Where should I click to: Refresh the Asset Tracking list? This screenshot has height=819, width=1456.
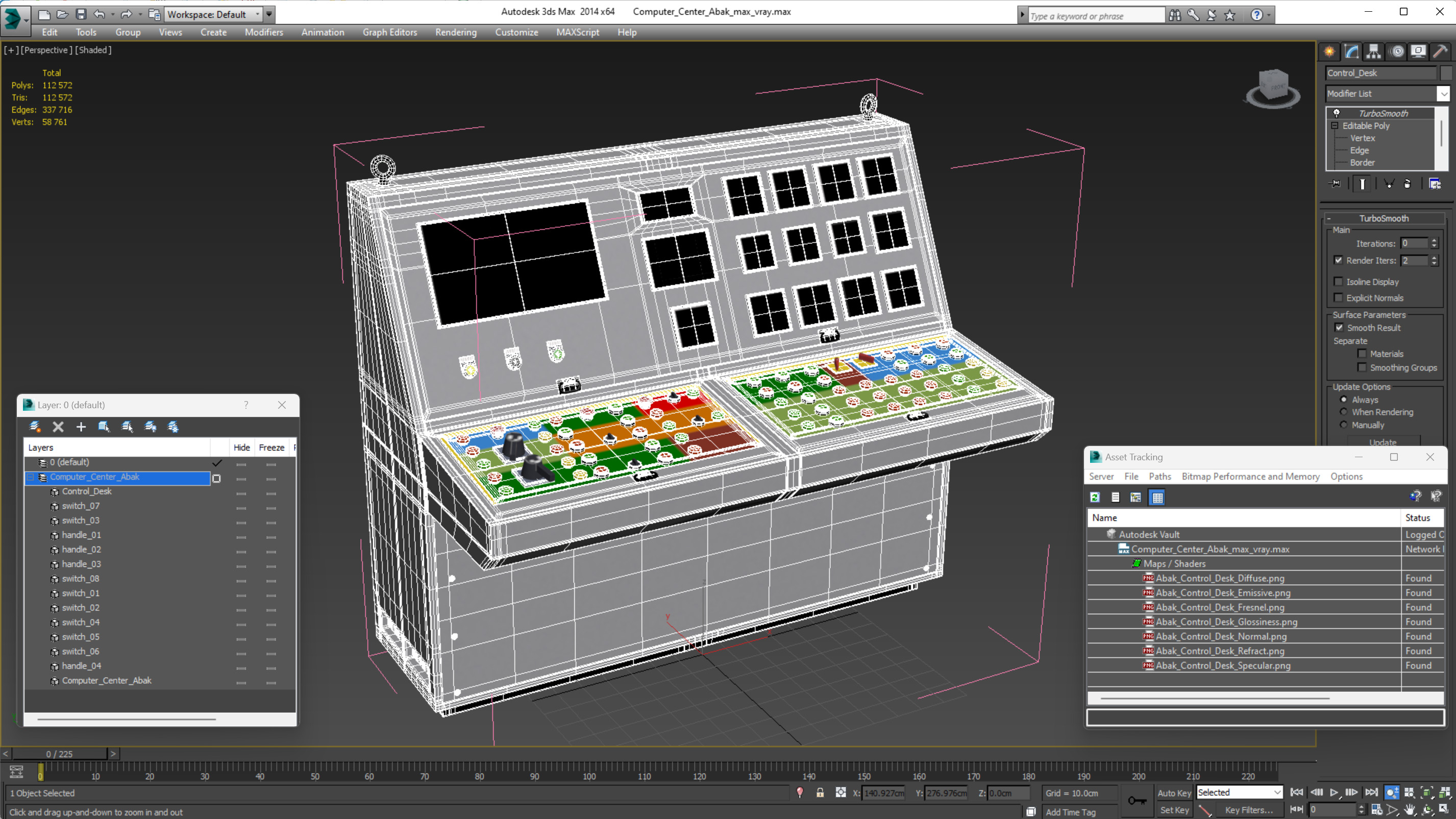click(1095, 498)
